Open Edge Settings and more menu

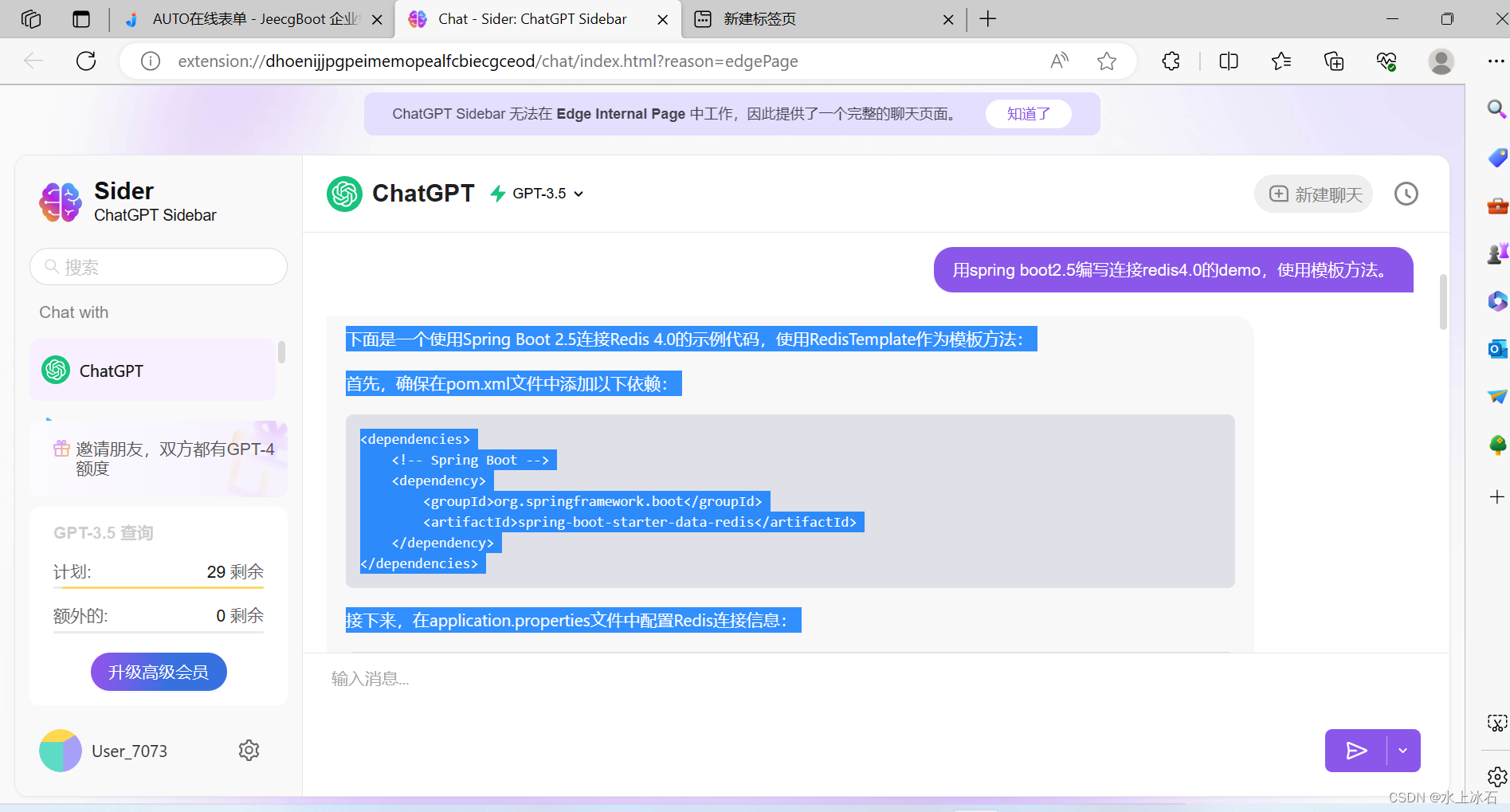pyautogui.click(x=1495, y=61)
